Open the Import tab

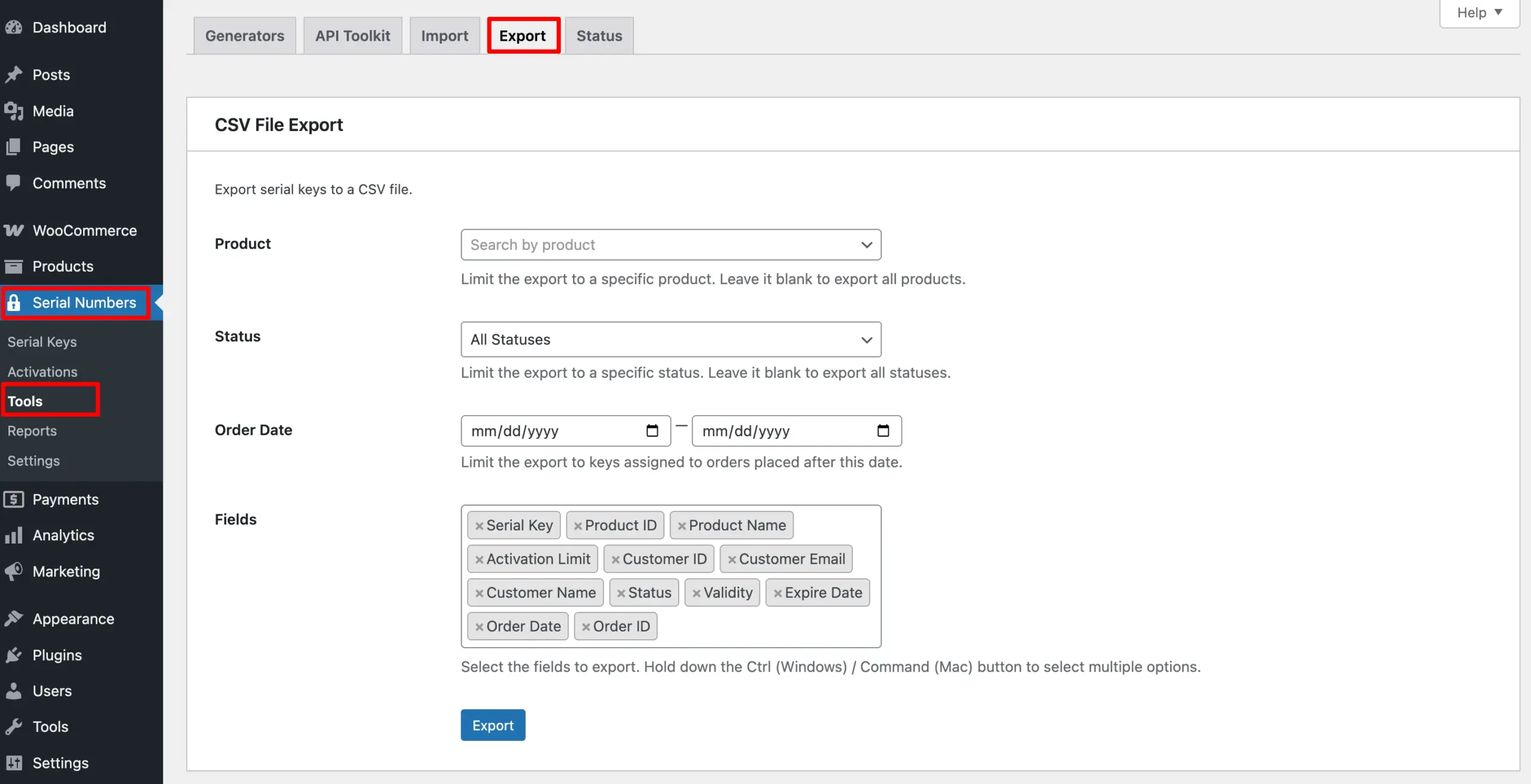coord(444,36)
